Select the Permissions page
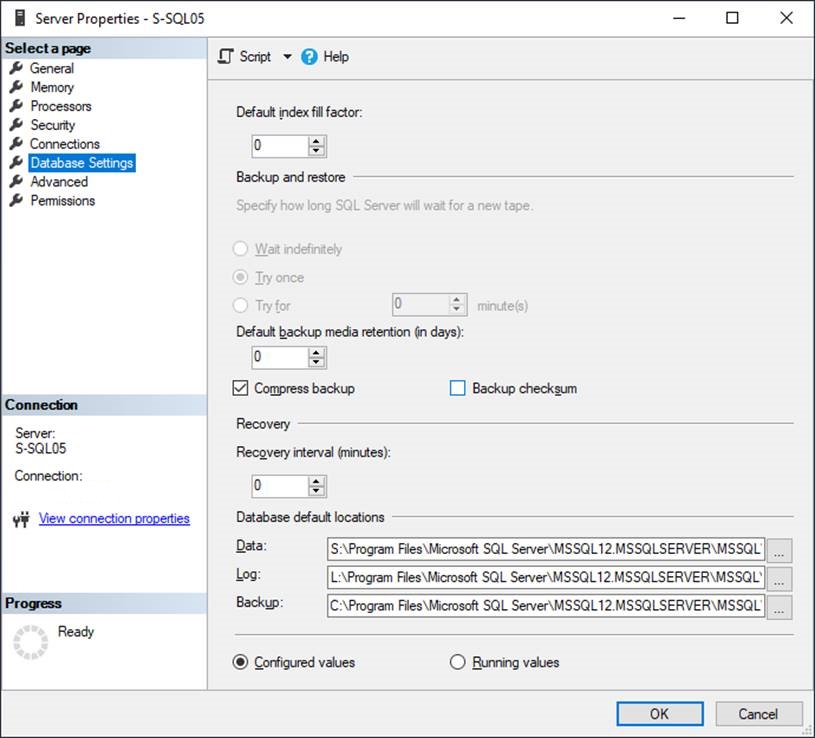The height and width of the screenshot is (738, 815). pyautogui.click(x=64, y=201)
